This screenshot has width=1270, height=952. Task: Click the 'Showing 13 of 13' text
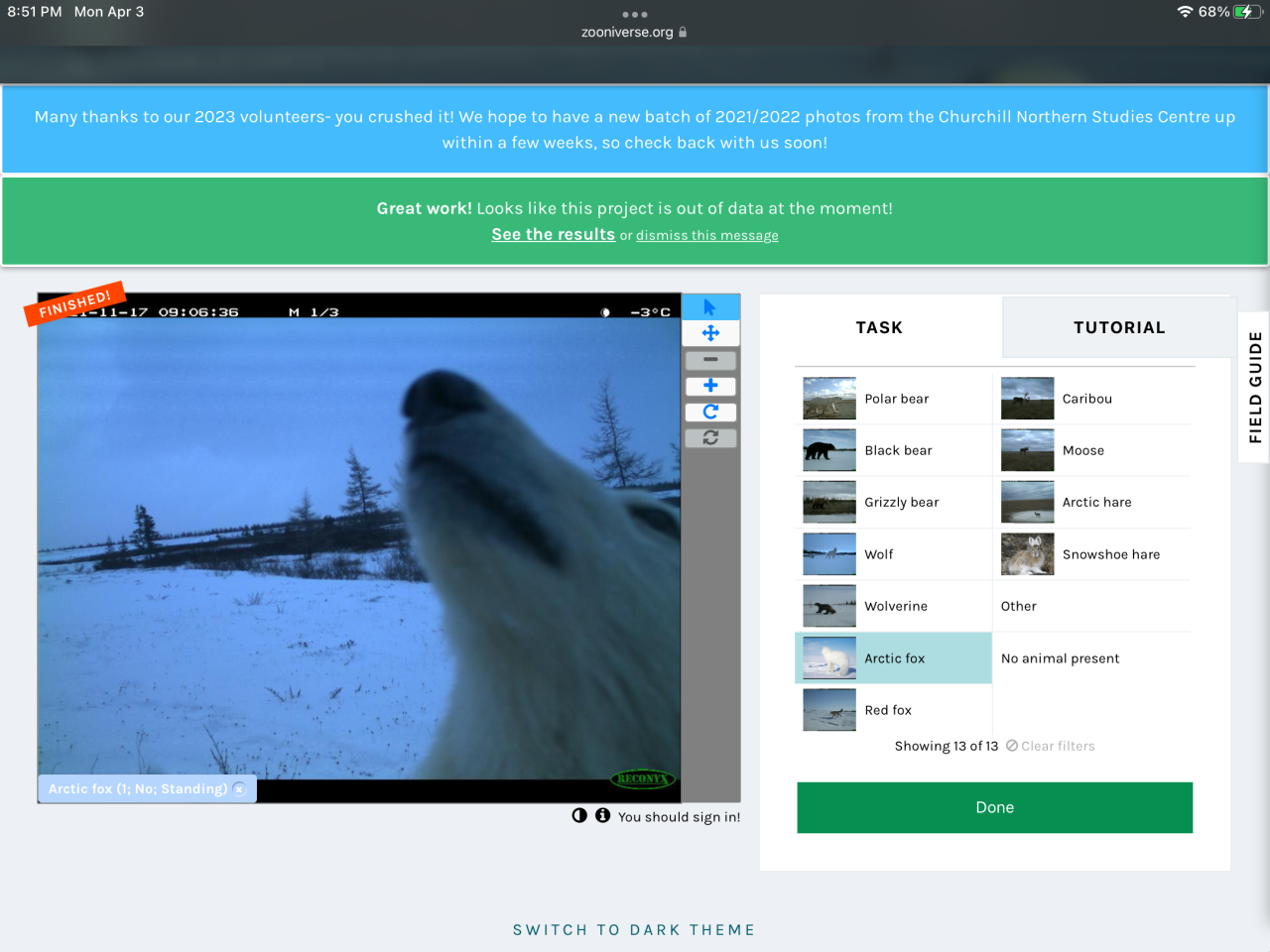click(x=947, y=746)
